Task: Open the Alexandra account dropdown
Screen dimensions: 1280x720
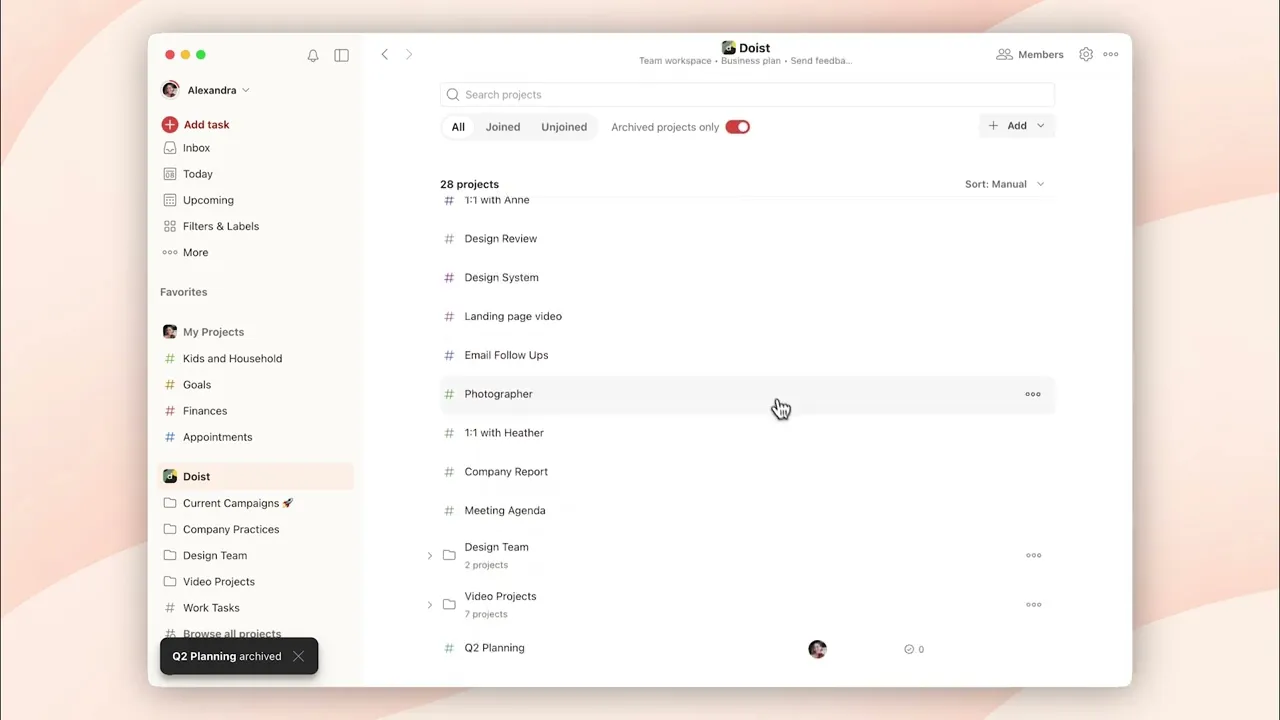Action: point(206,90)
